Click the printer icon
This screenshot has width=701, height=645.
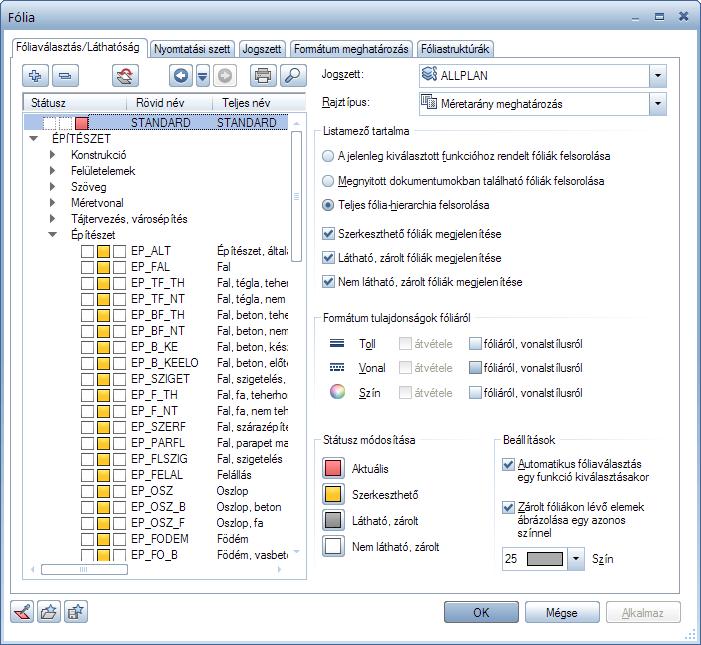263,76
